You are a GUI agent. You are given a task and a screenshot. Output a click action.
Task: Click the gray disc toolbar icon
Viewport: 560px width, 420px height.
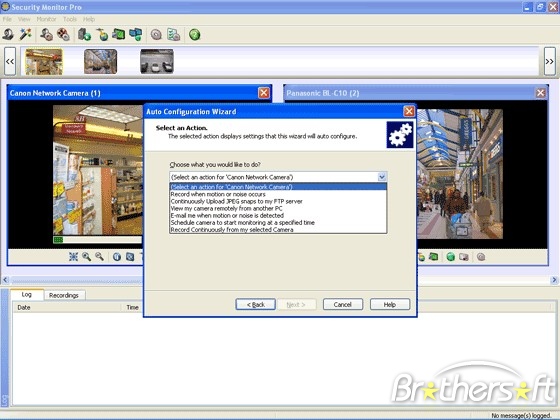point(156,35)
